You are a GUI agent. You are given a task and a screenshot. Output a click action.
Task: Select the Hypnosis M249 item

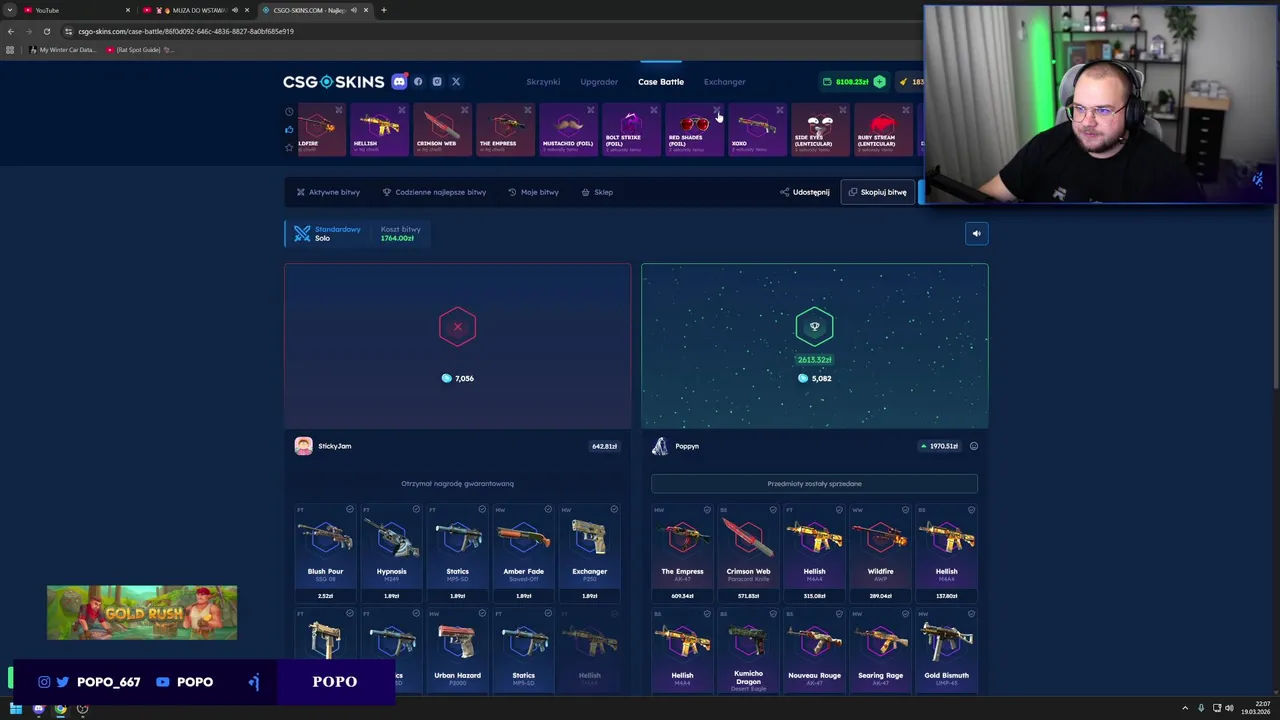pos(391,553)
